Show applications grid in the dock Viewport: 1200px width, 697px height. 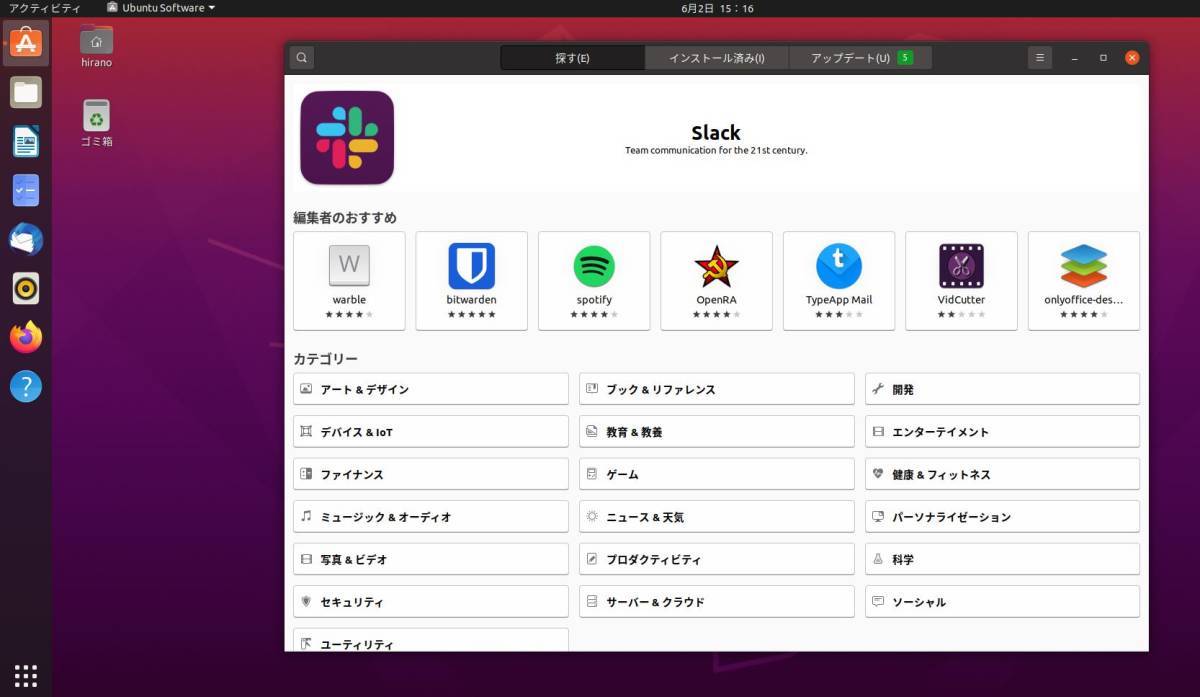[x=26, y=674]
